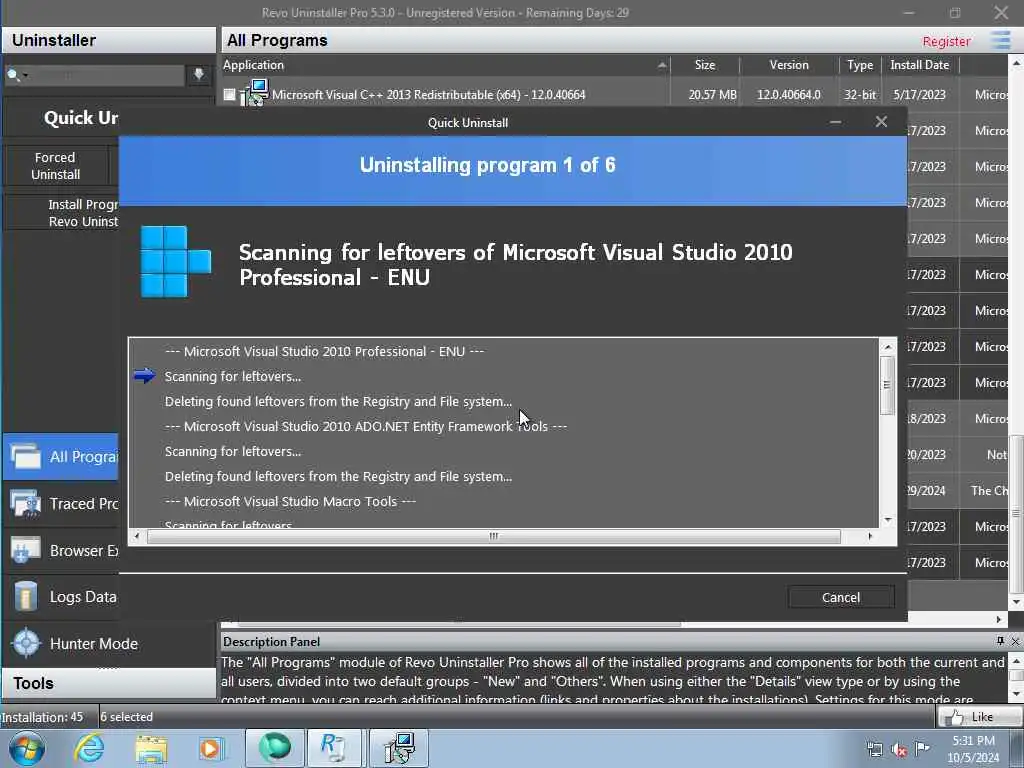Screen dimensions: 1024x768
Task: Expand the Tools section
Action: (x=108, y=684)
